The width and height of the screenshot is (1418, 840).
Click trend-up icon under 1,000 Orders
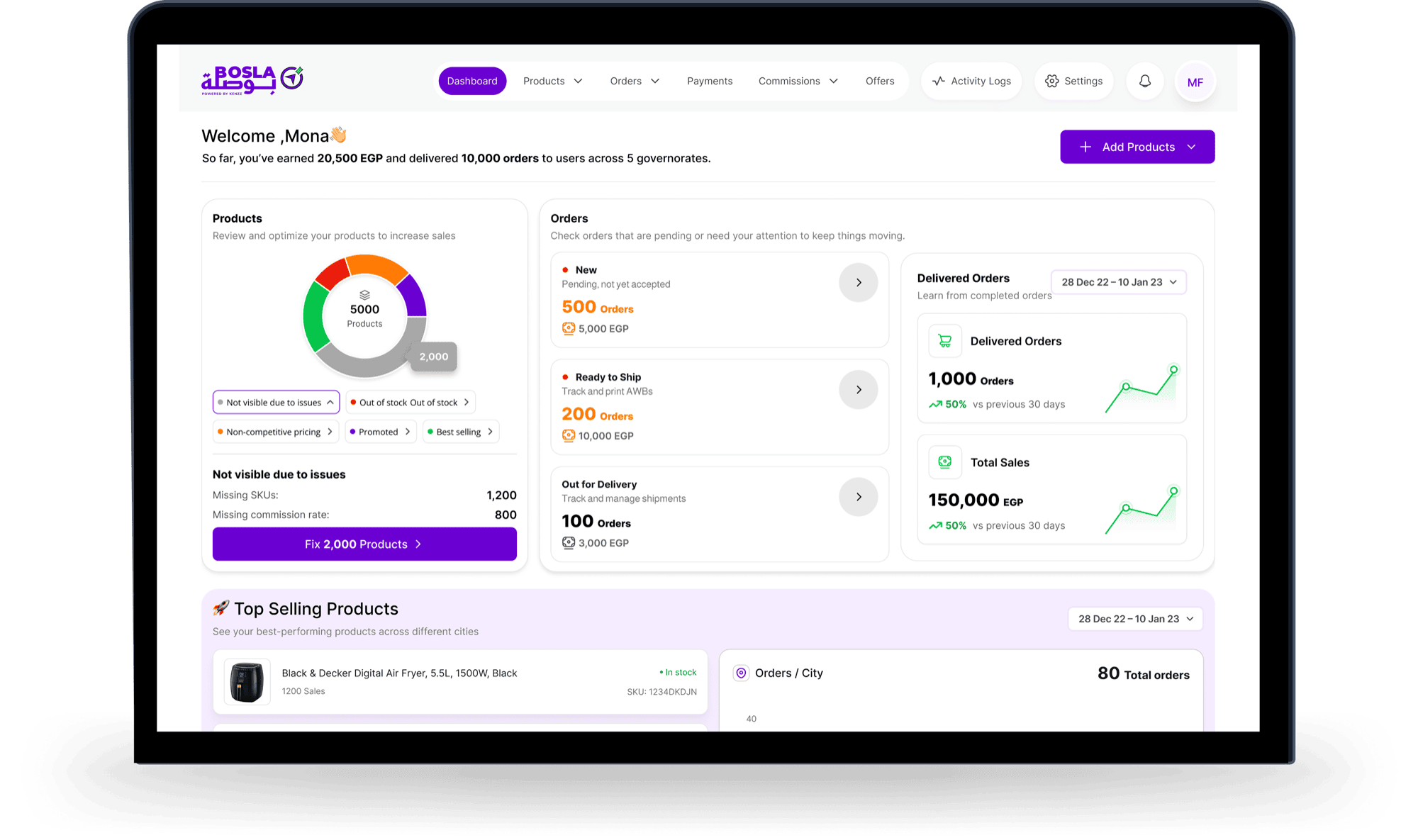point(936,404)
